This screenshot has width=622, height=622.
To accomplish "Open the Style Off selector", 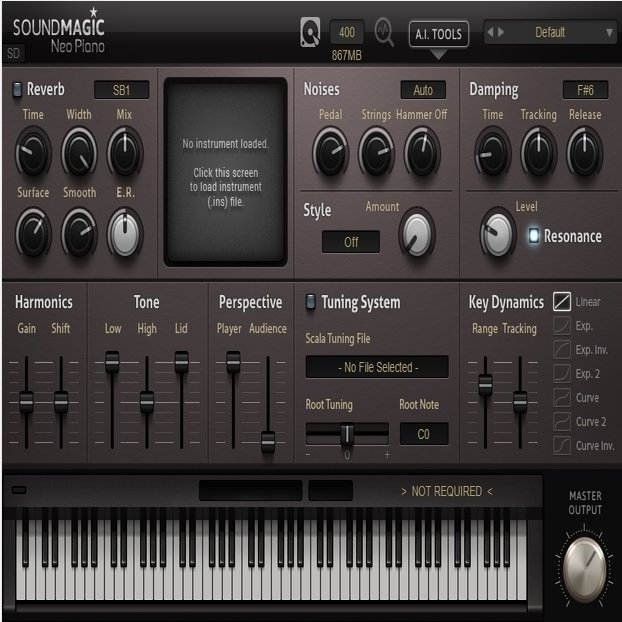I will click(x=351, y=242).
